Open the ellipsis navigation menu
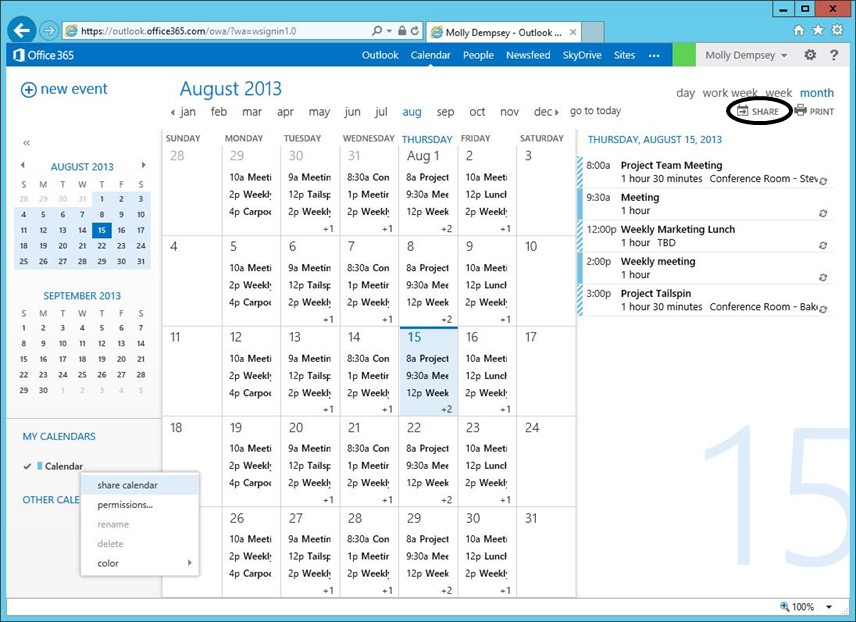Screen dimensions: 856x622 654,56
